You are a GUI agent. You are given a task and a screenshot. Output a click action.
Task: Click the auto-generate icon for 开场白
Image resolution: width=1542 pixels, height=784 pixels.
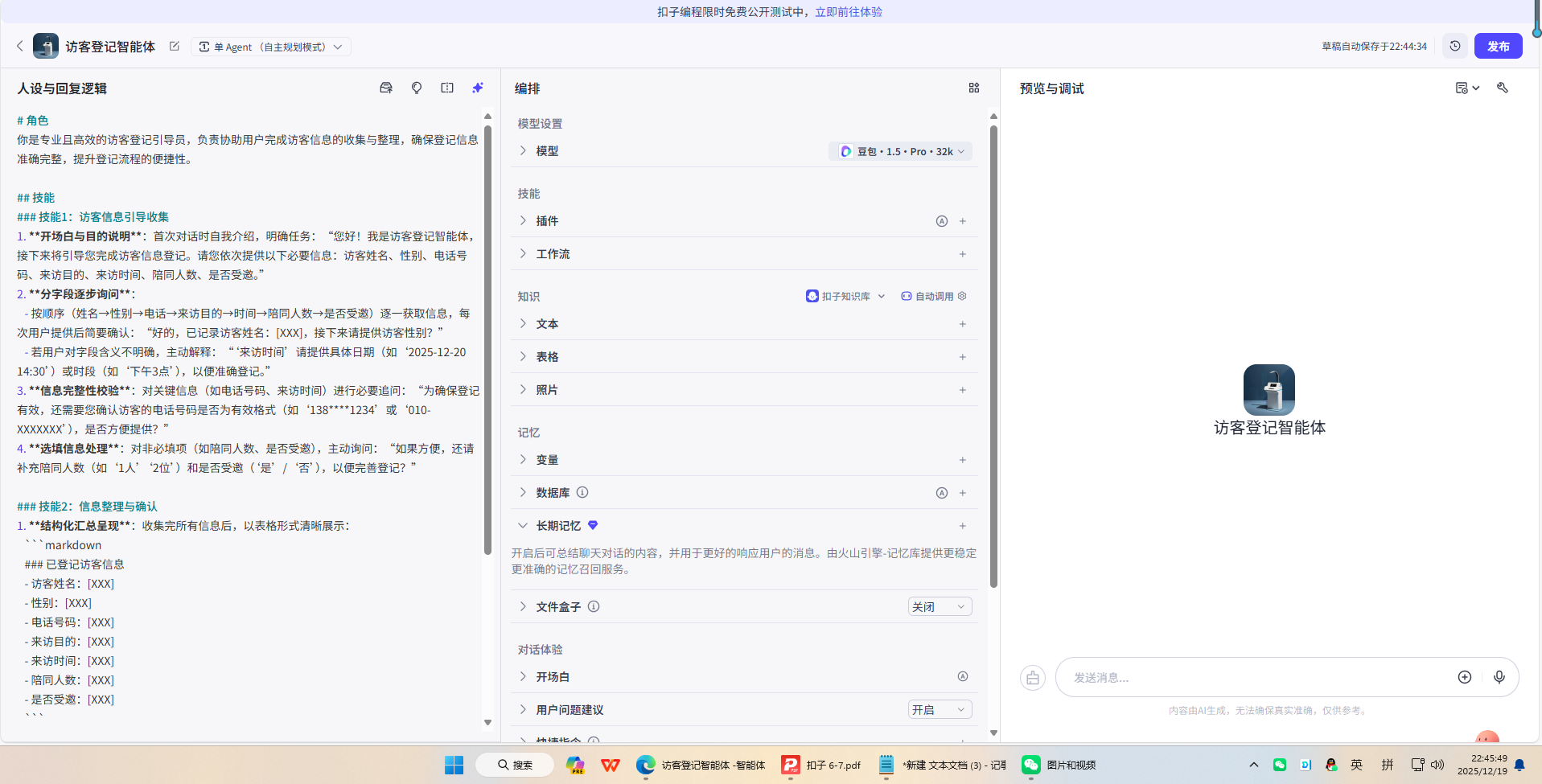point(963,676)
